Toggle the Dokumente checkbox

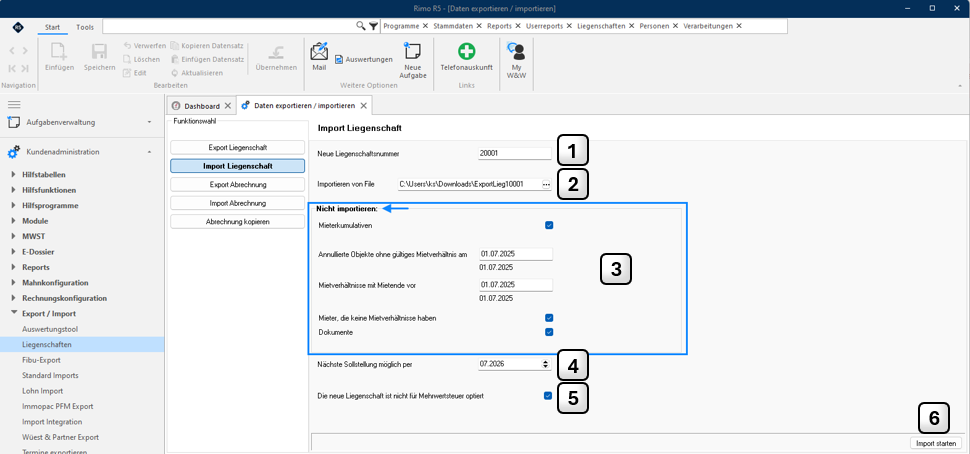point(549,332)
